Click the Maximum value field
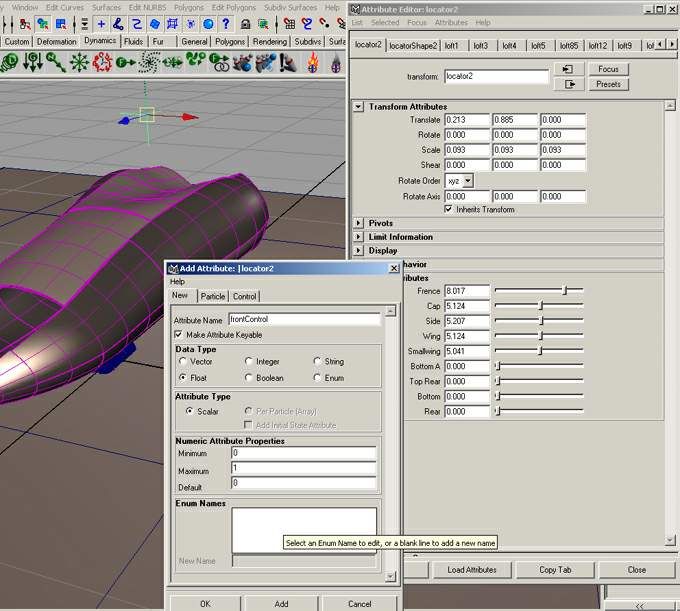This screenshot has width=680, height=611. click(x=304, y=468)
